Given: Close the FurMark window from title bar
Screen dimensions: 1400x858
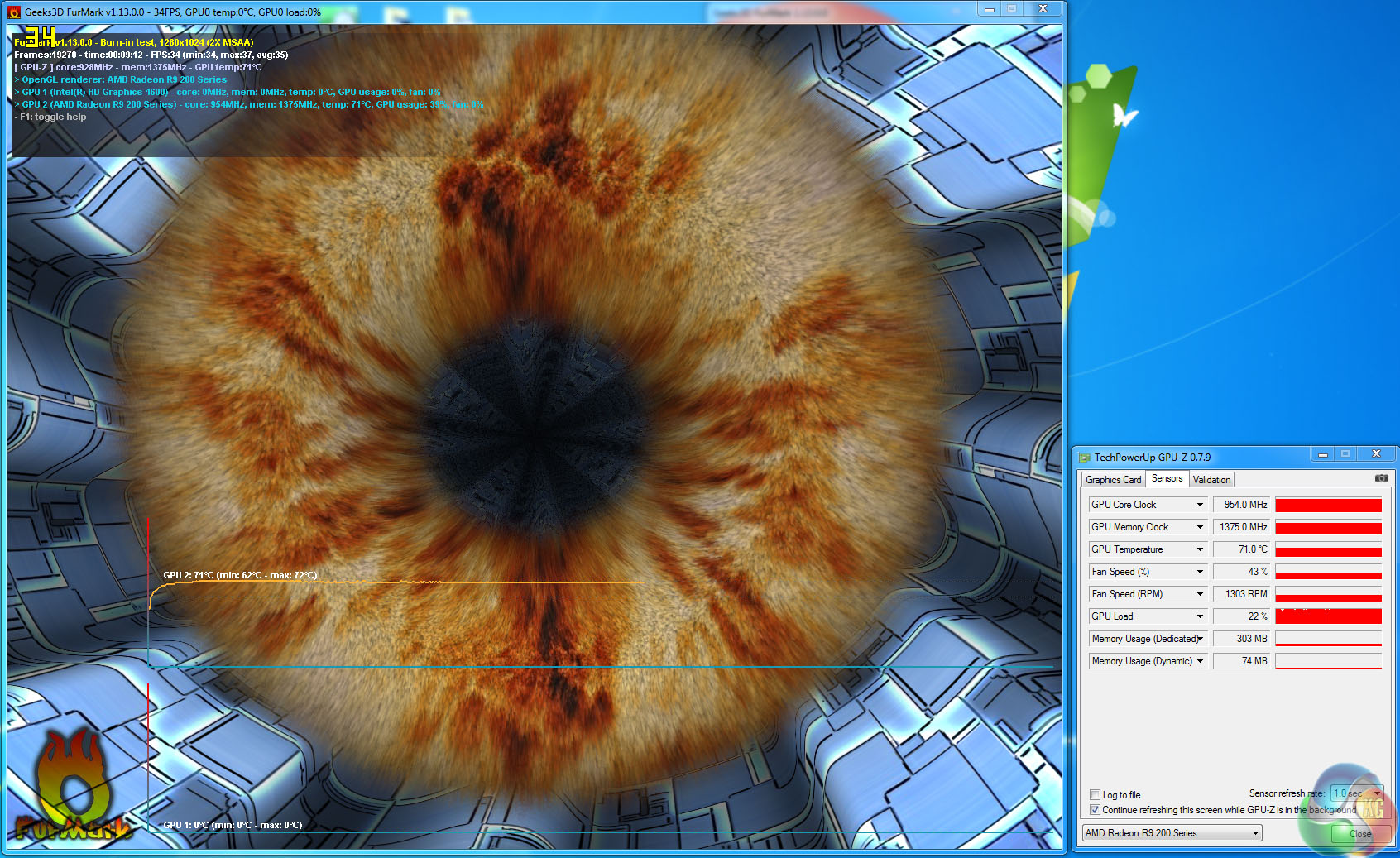Looking at the screenshot, I should tap(1043, 9).
